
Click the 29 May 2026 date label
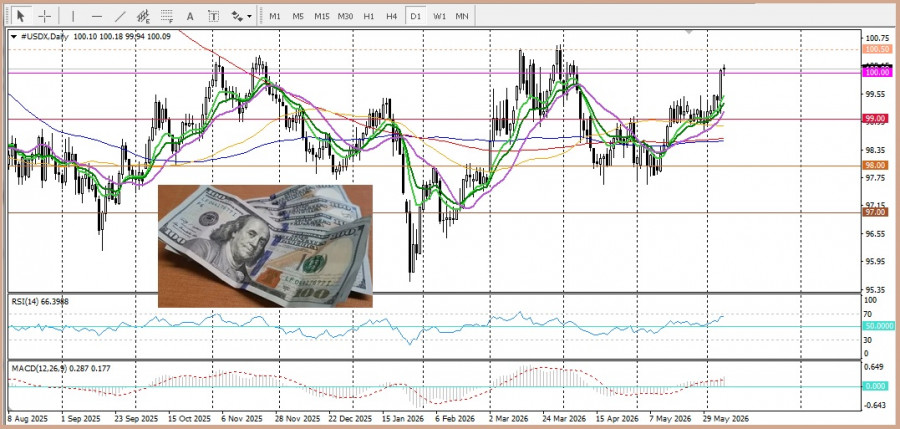[x=727, y=418]
